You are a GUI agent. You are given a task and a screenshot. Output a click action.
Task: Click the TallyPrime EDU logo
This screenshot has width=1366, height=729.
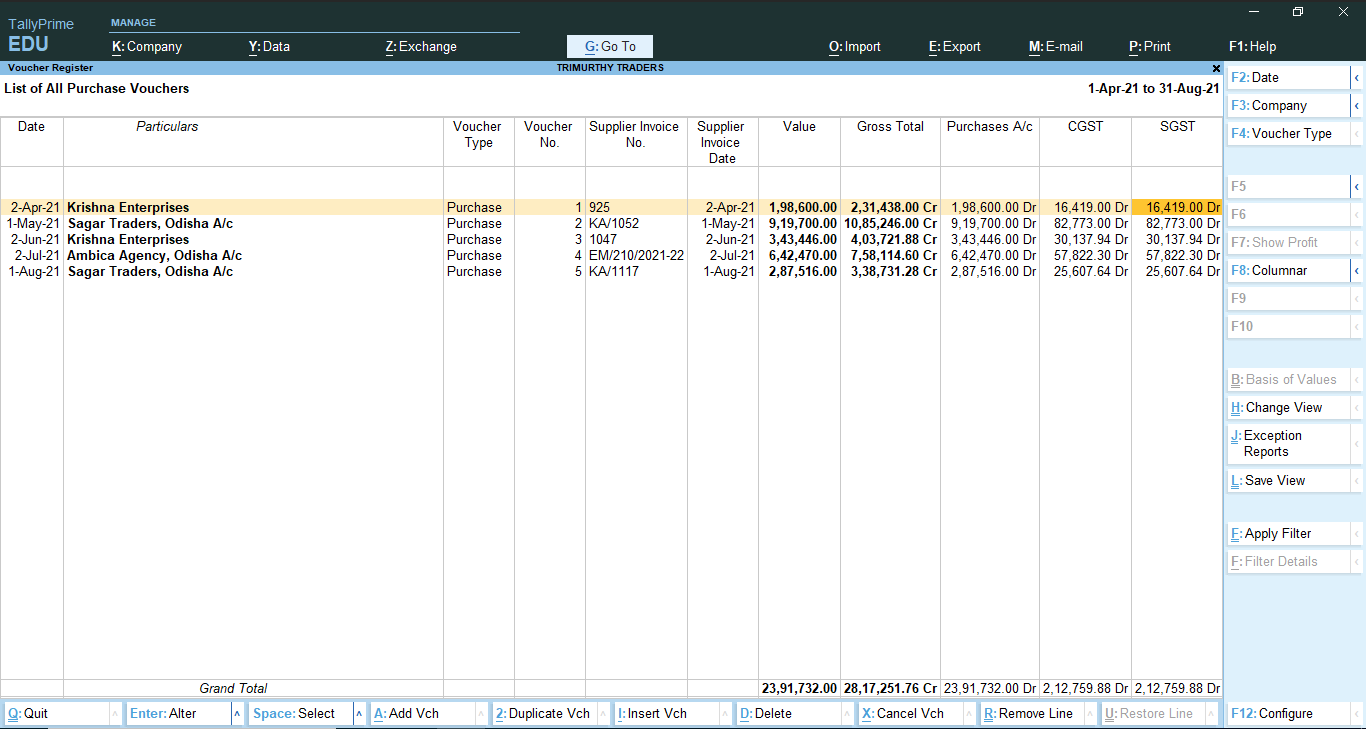coord(41,35)
